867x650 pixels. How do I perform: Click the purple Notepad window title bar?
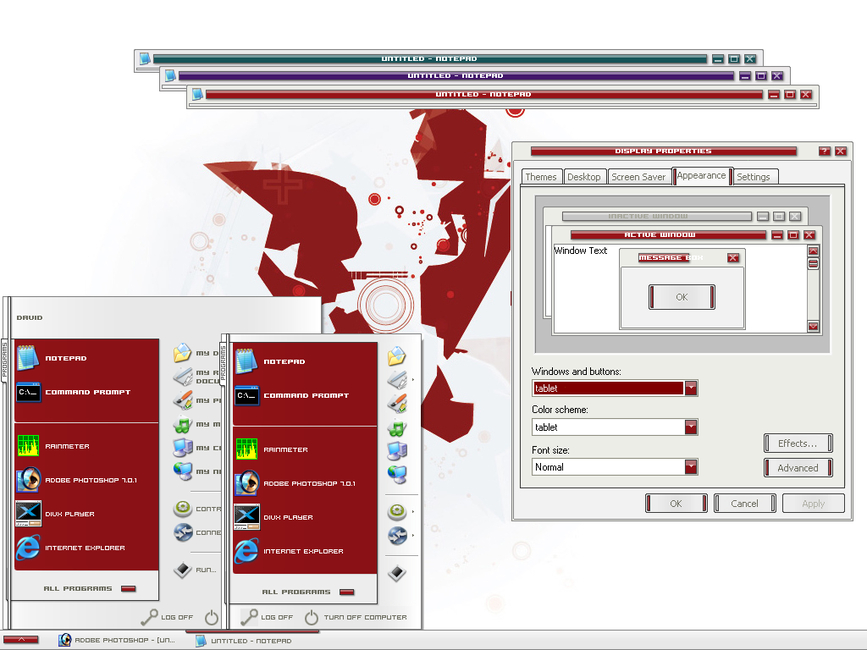(x=456, y=76)
